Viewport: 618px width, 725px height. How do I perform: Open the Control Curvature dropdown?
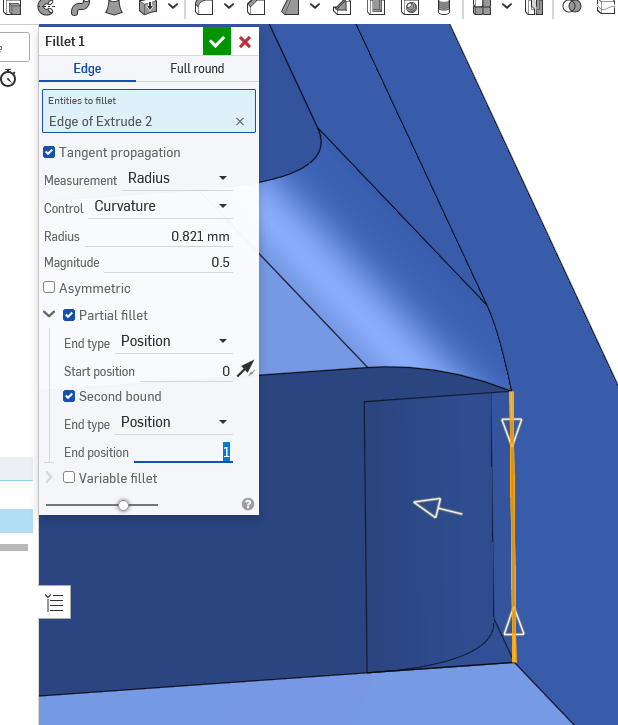tap(160, 206)
